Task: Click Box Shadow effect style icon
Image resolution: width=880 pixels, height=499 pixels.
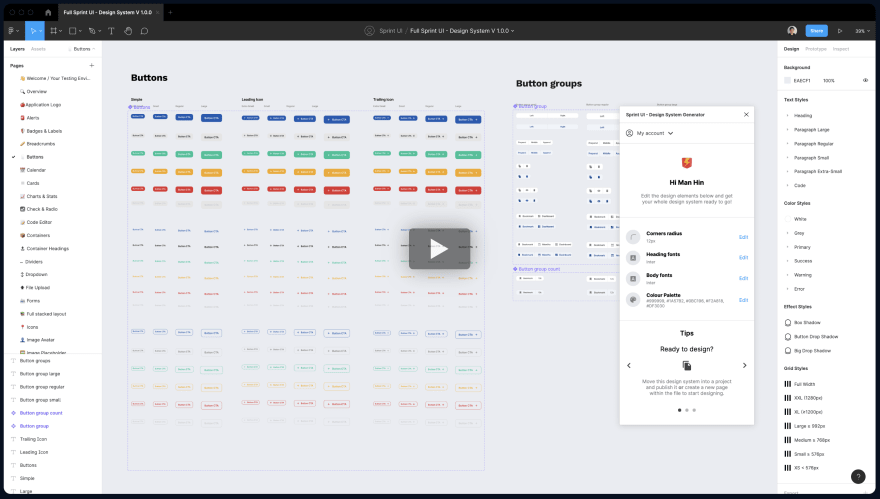Action: (x=788, y=323)
